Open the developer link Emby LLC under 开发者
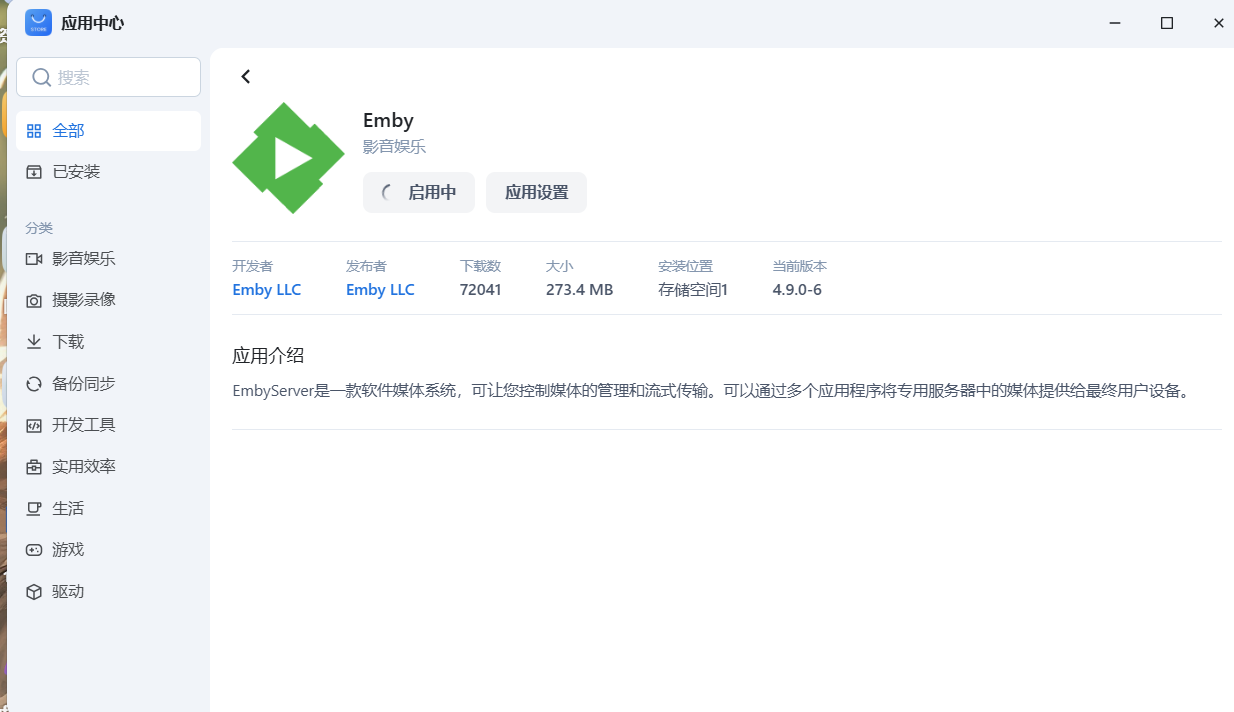Image resolution: width=1234 pixels, height=712 pixels. click(266, 290)
